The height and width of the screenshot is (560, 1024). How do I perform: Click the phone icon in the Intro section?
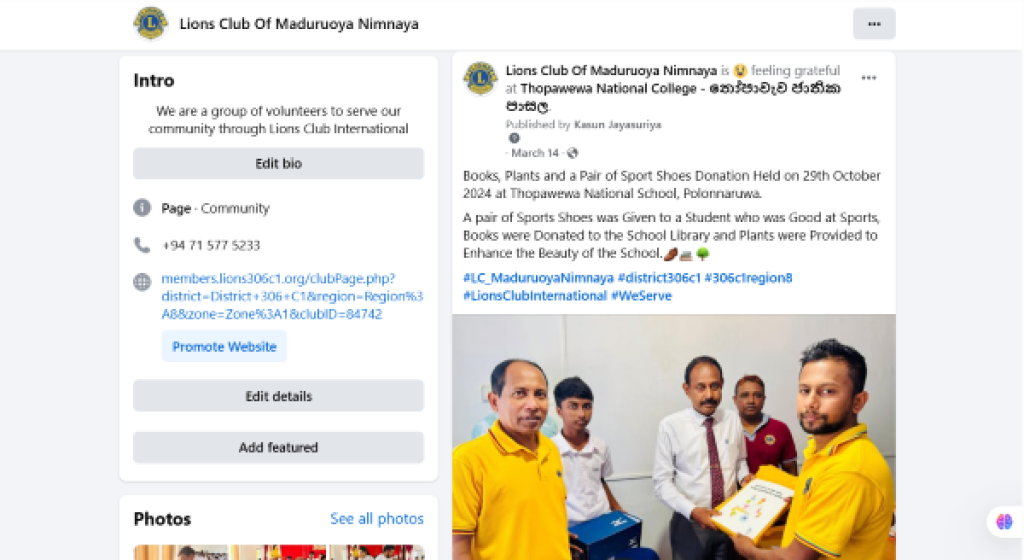(142, 245)
